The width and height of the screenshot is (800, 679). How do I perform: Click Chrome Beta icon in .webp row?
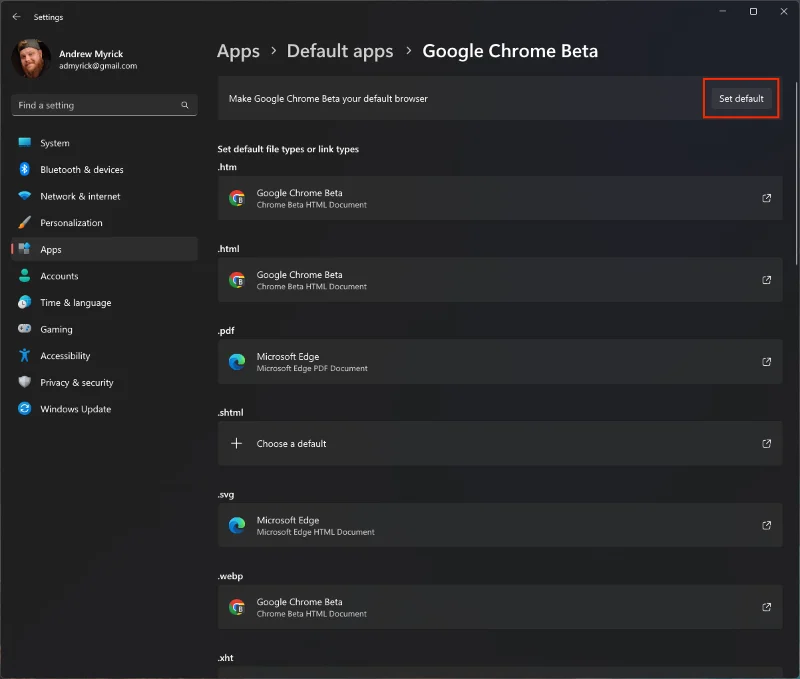coord(237,607)
